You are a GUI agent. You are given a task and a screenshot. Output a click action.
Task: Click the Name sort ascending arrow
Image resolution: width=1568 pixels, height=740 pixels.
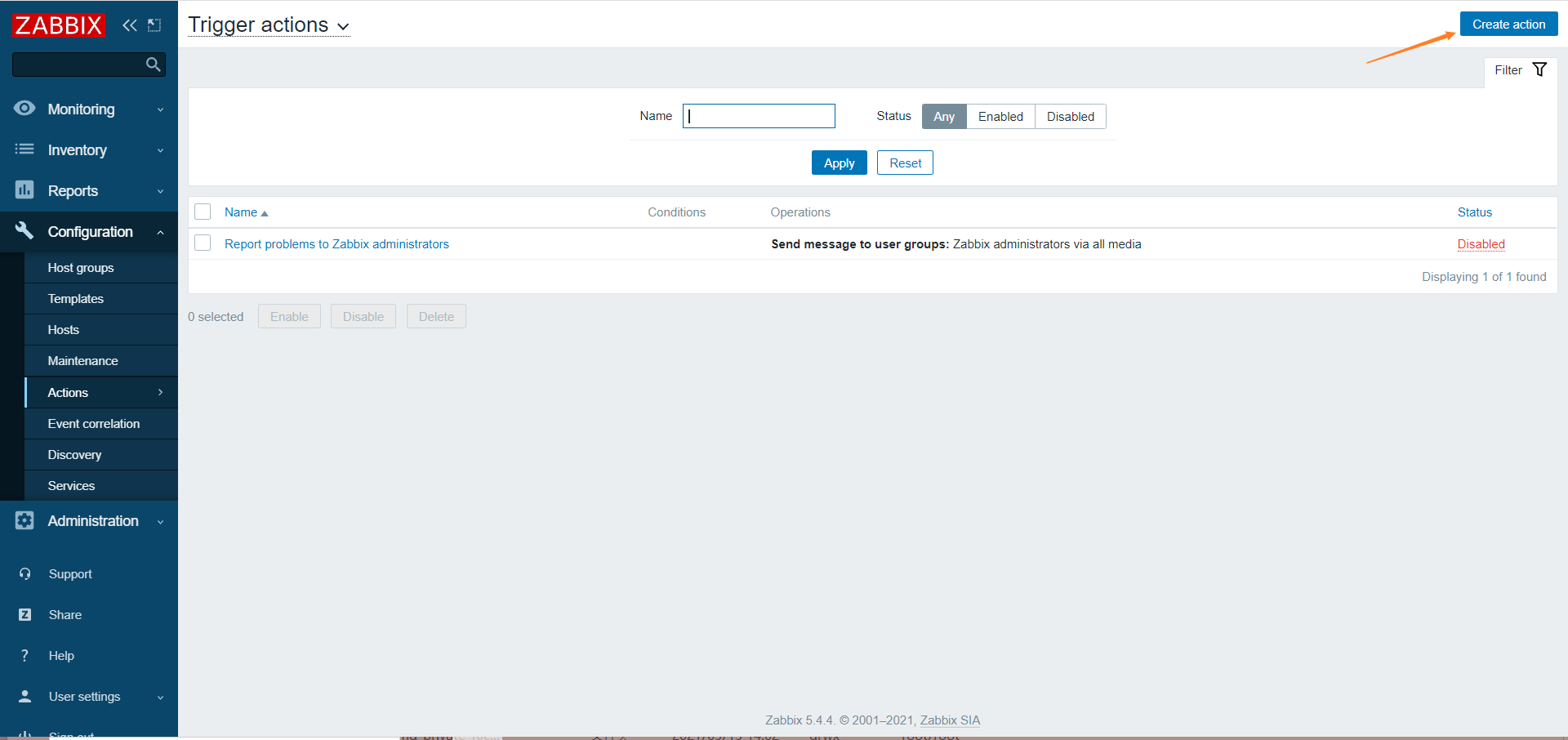264,213
